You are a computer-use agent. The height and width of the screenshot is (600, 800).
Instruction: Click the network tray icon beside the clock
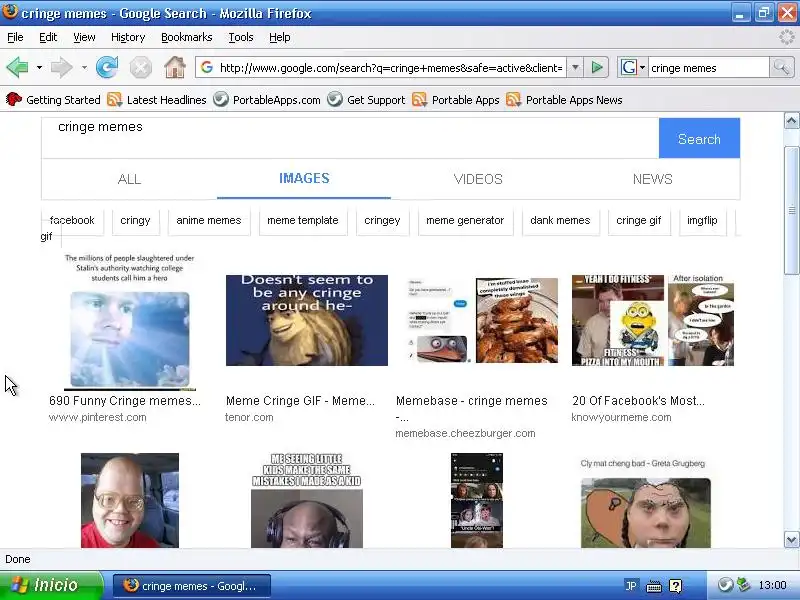743,585
